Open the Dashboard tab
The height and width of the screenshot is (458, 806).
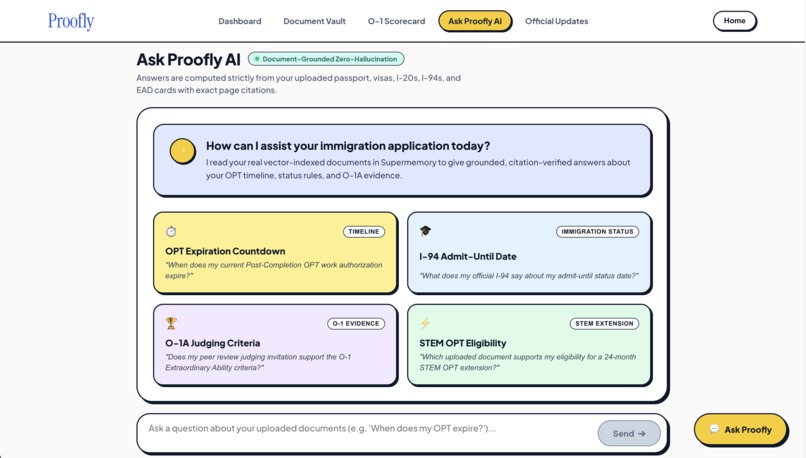tap(240, 21)
